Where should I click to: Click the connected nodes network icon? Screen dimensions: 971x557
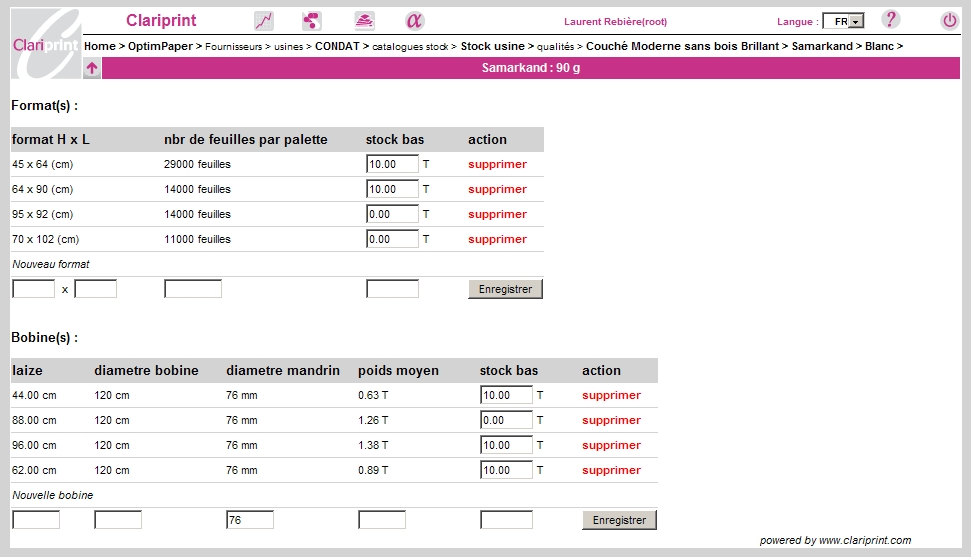tap(312, 21)
